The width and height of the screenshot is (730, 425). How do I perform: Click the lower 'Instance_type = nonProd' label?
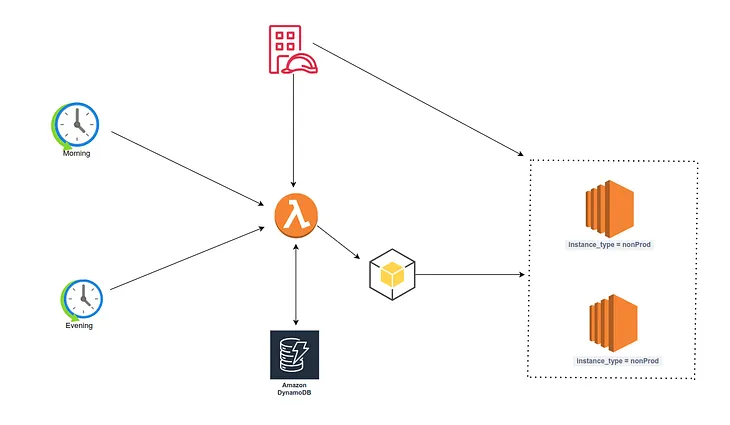point(617,361)
